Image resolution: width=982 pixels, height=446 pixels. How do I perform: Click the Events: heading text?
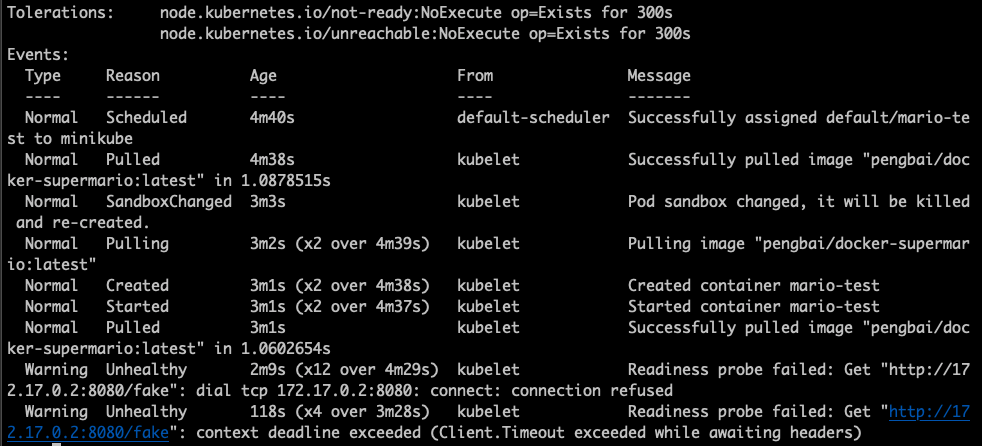(x=38, y=55)
